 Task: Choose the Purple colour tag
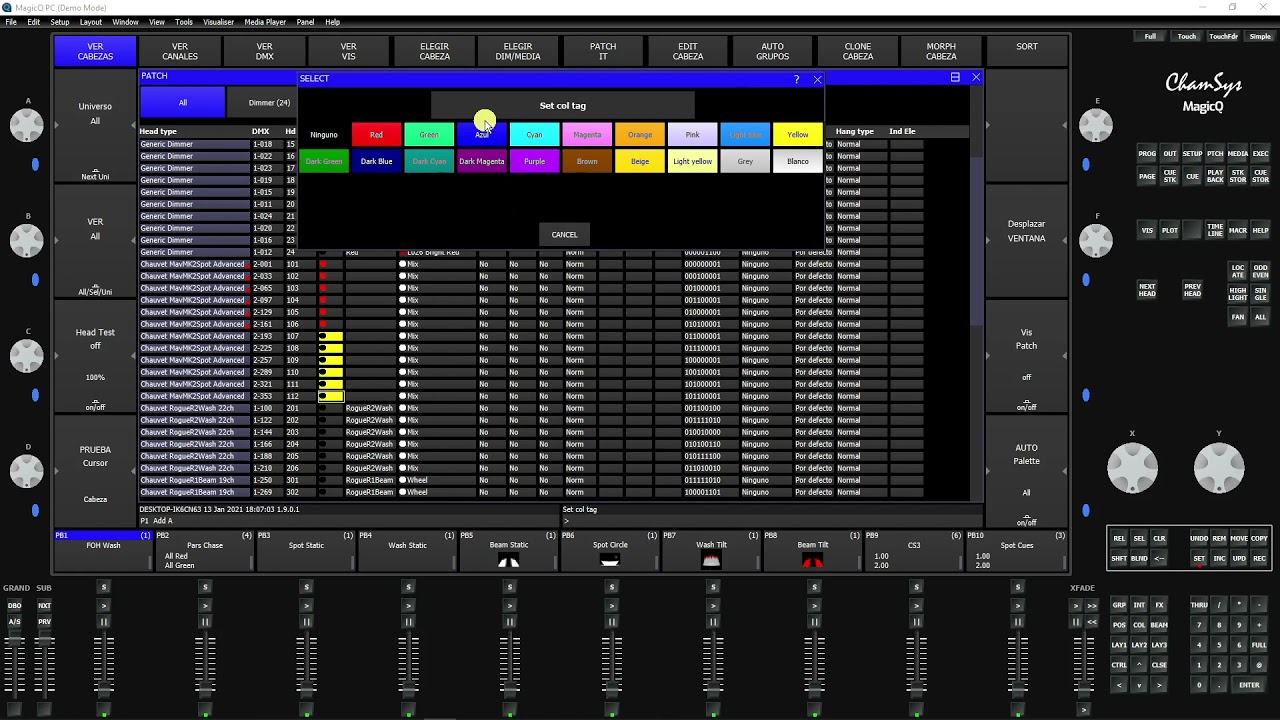[534, 161]
